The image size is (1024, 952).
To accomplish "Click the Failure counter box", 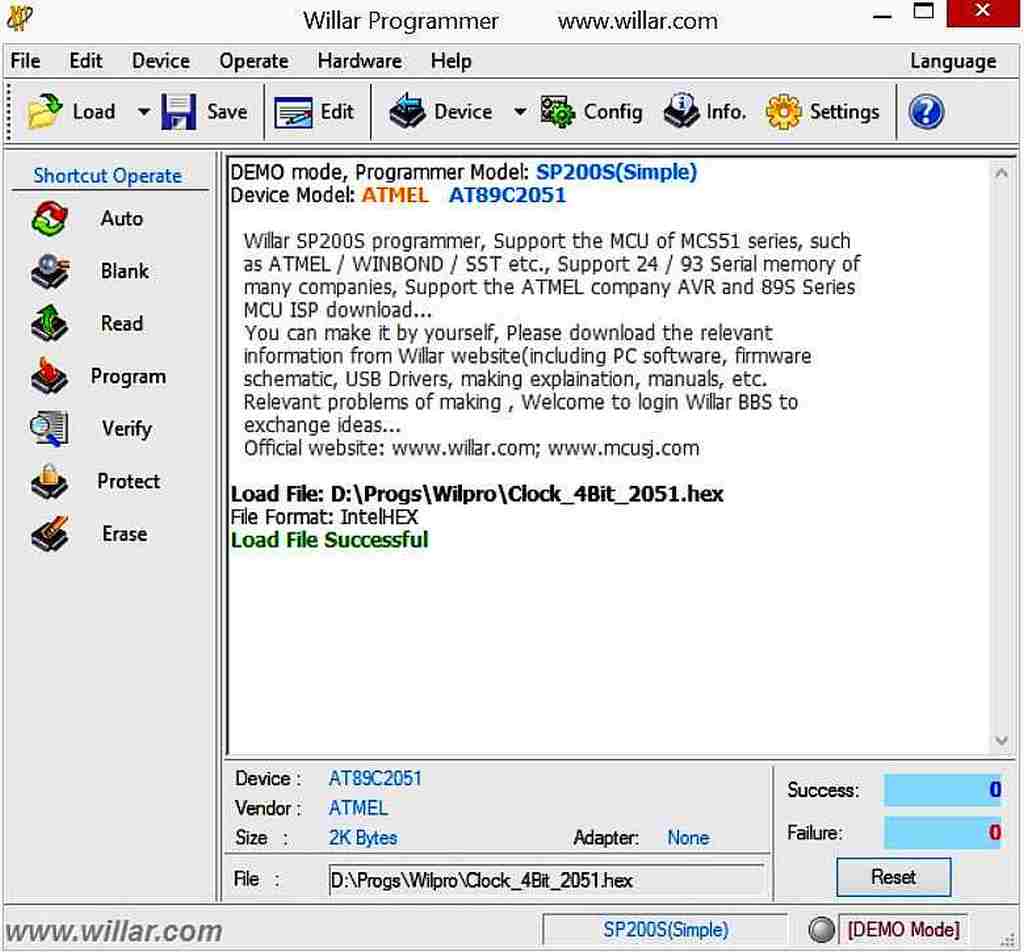I will pos(942,833).
